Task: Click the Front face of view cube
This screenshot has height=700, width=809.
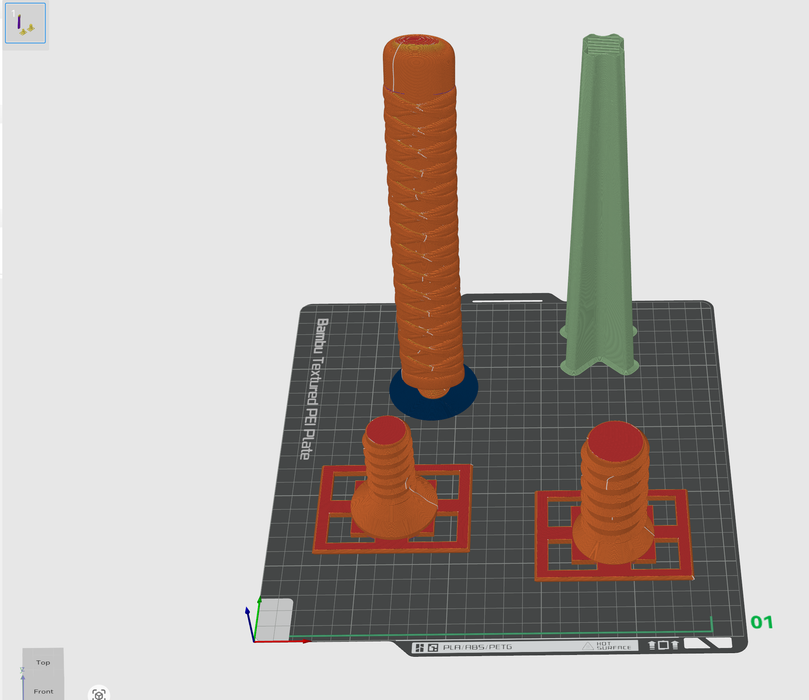Action: (x=43, y=691)
